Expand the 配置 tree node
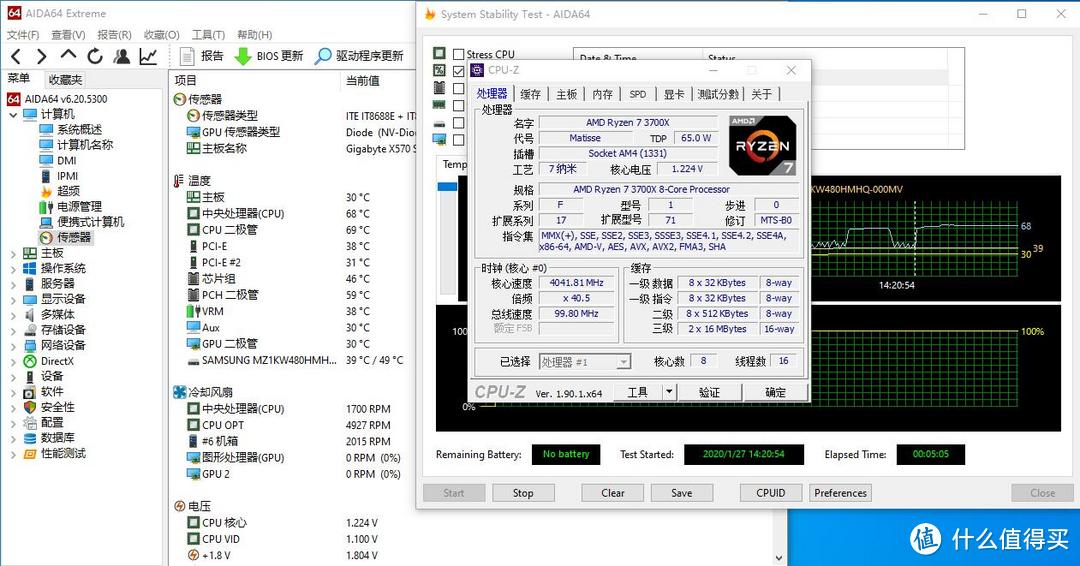This screenshot has width=1080, height=566. [13, 422]
